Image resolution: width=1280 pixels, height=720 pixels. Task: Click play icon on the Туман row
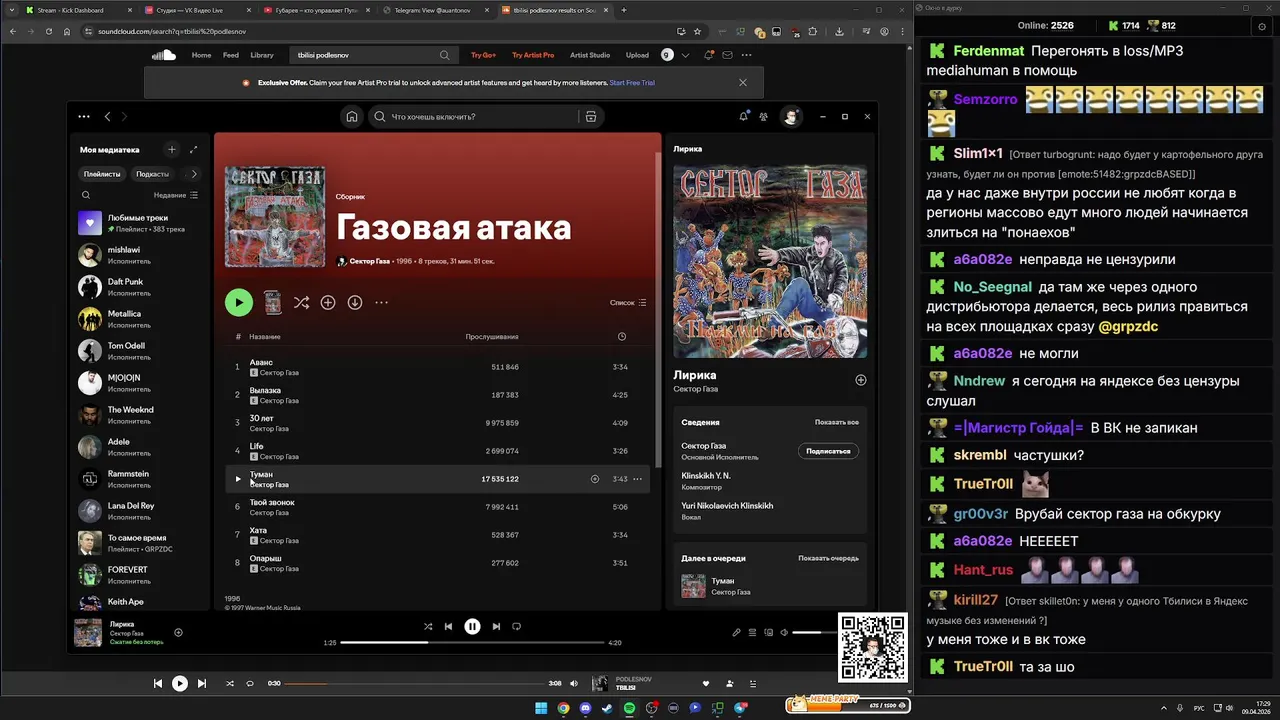point(237,479)
